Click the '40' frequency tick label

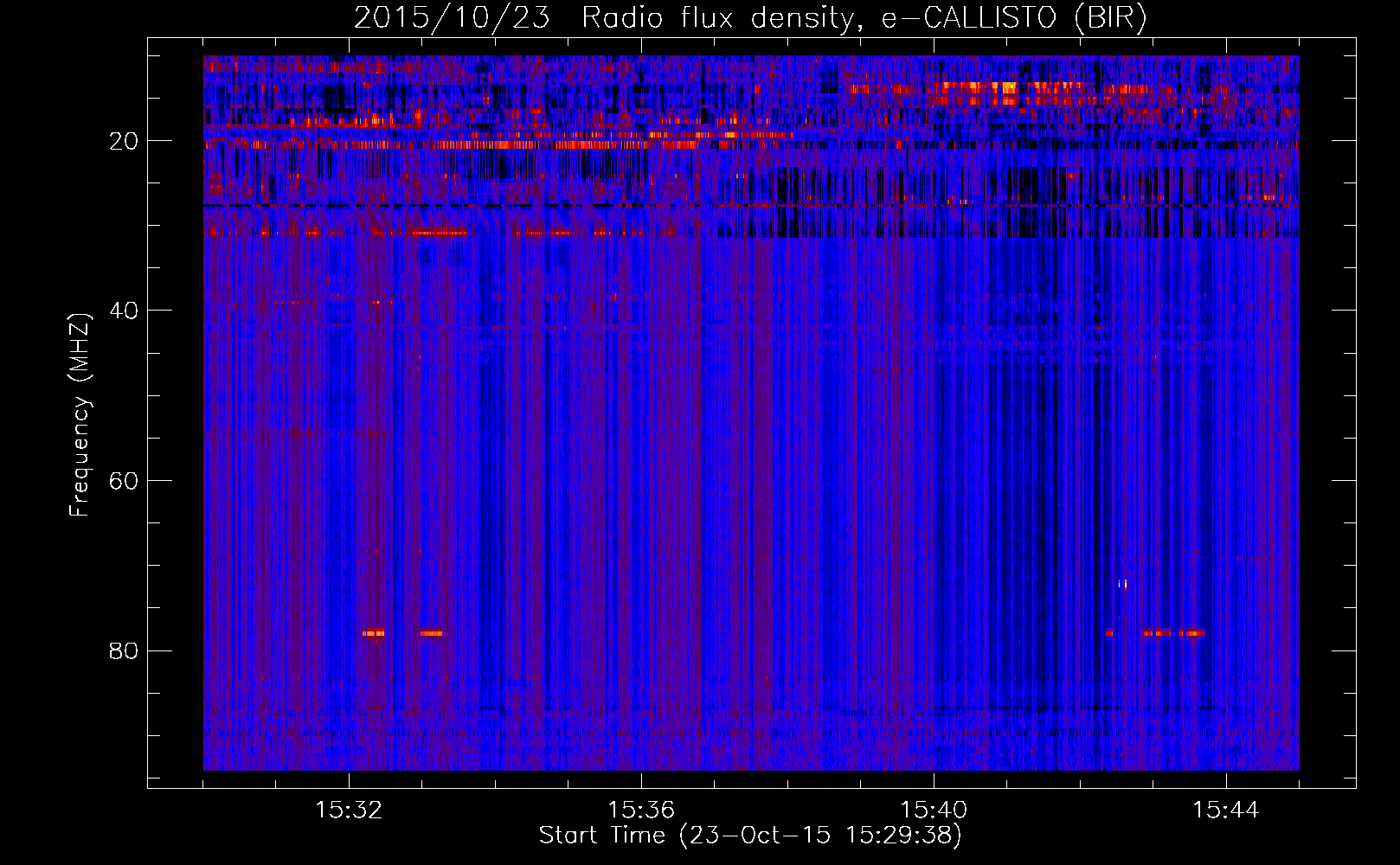point(124,311)
